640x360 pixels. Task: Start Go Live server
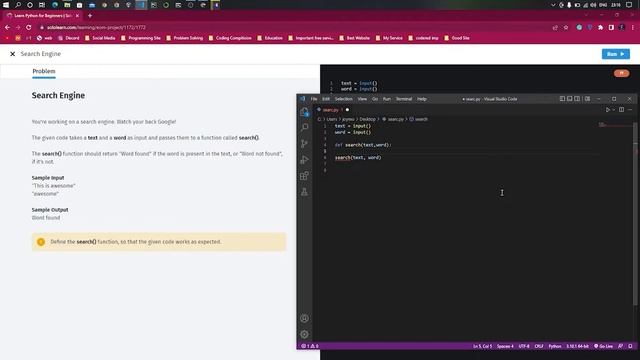coord(603,346)
